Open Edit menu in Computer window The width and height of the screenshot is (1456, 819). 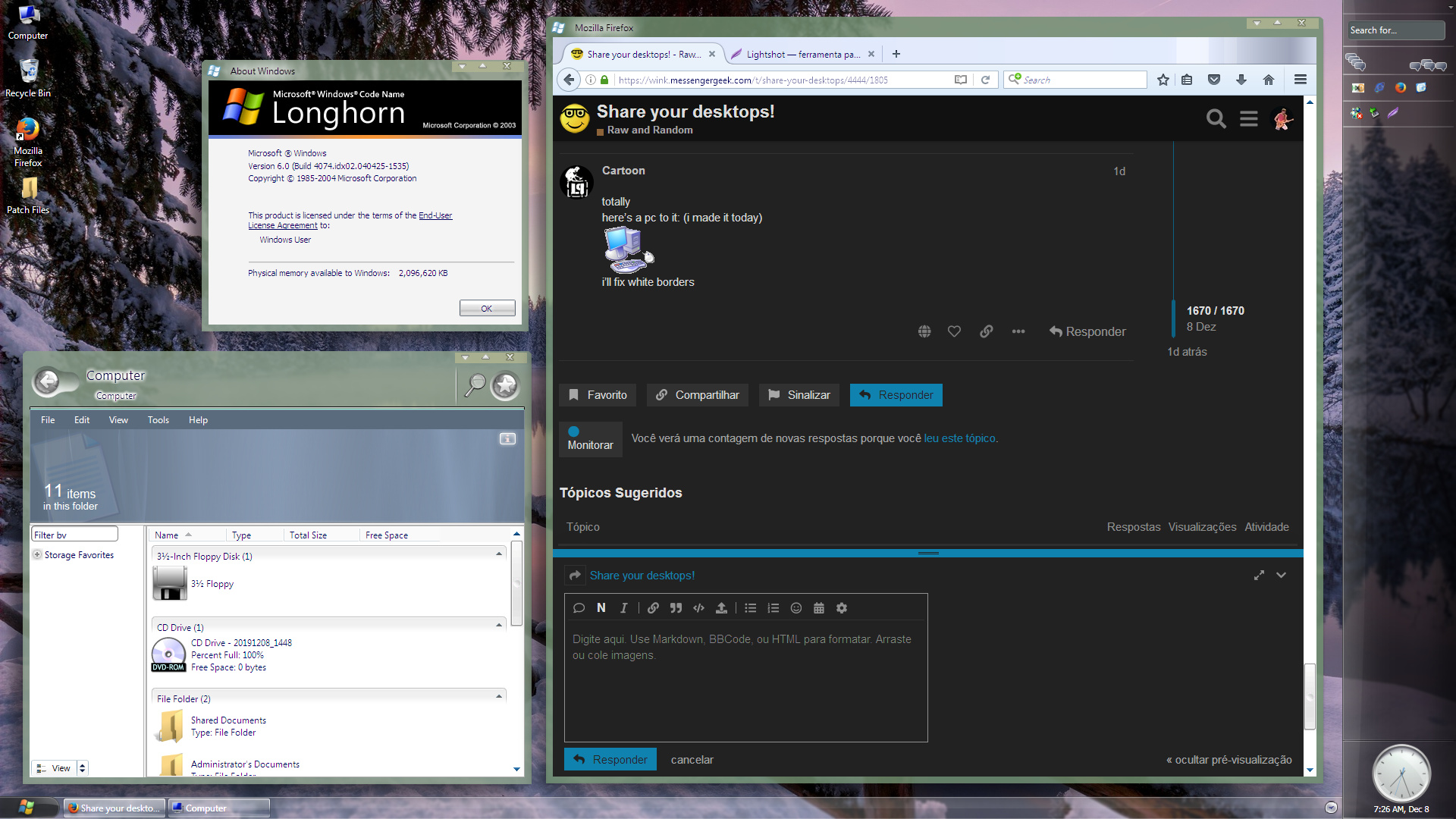point(82,420)
